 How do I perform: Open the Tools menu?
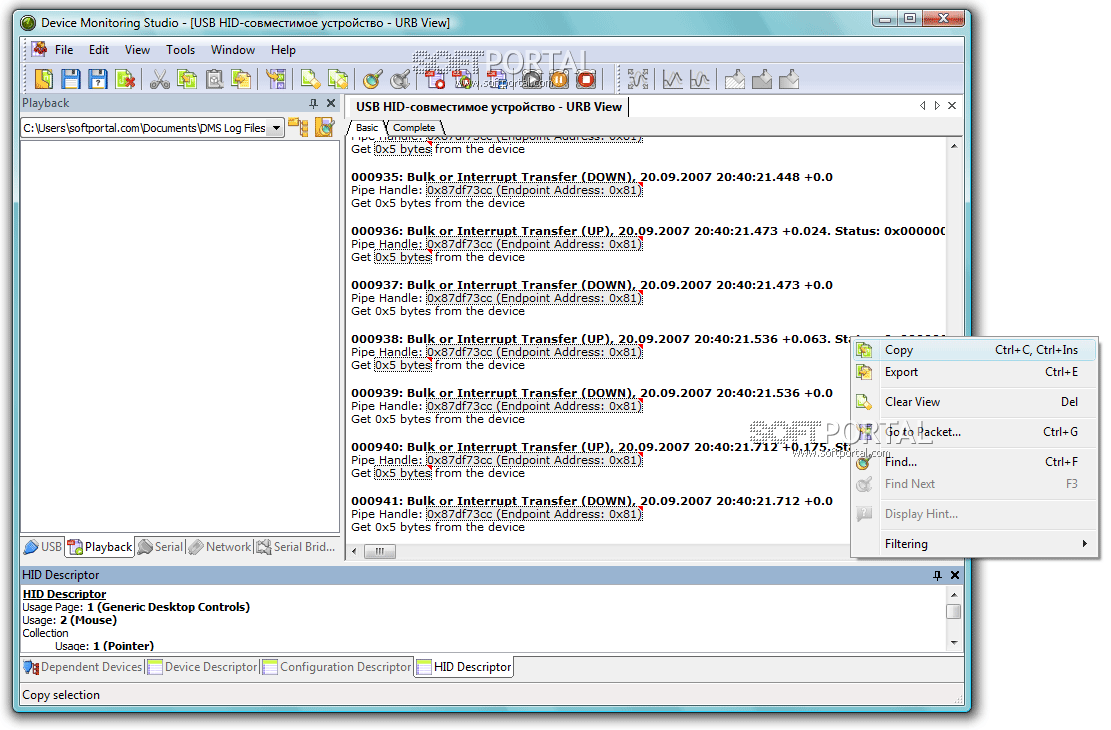(181, 50)
